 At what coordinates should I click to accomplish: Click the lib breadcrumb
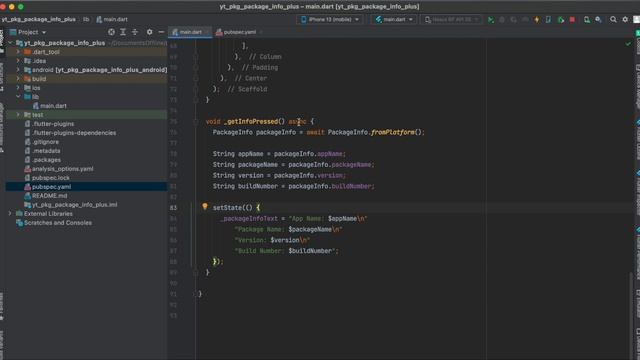tap(86, 19)
